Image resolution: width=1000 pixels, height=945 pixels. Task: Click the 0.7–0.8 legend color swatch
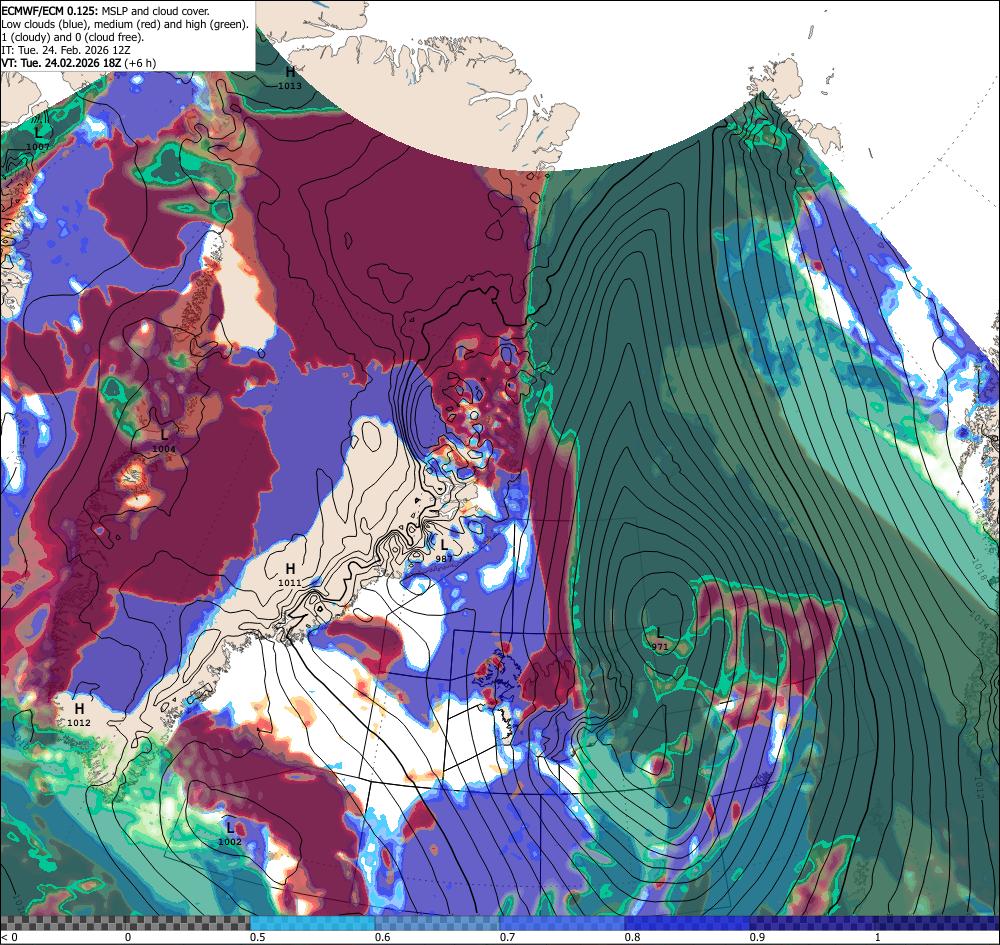tap(562, 923)
